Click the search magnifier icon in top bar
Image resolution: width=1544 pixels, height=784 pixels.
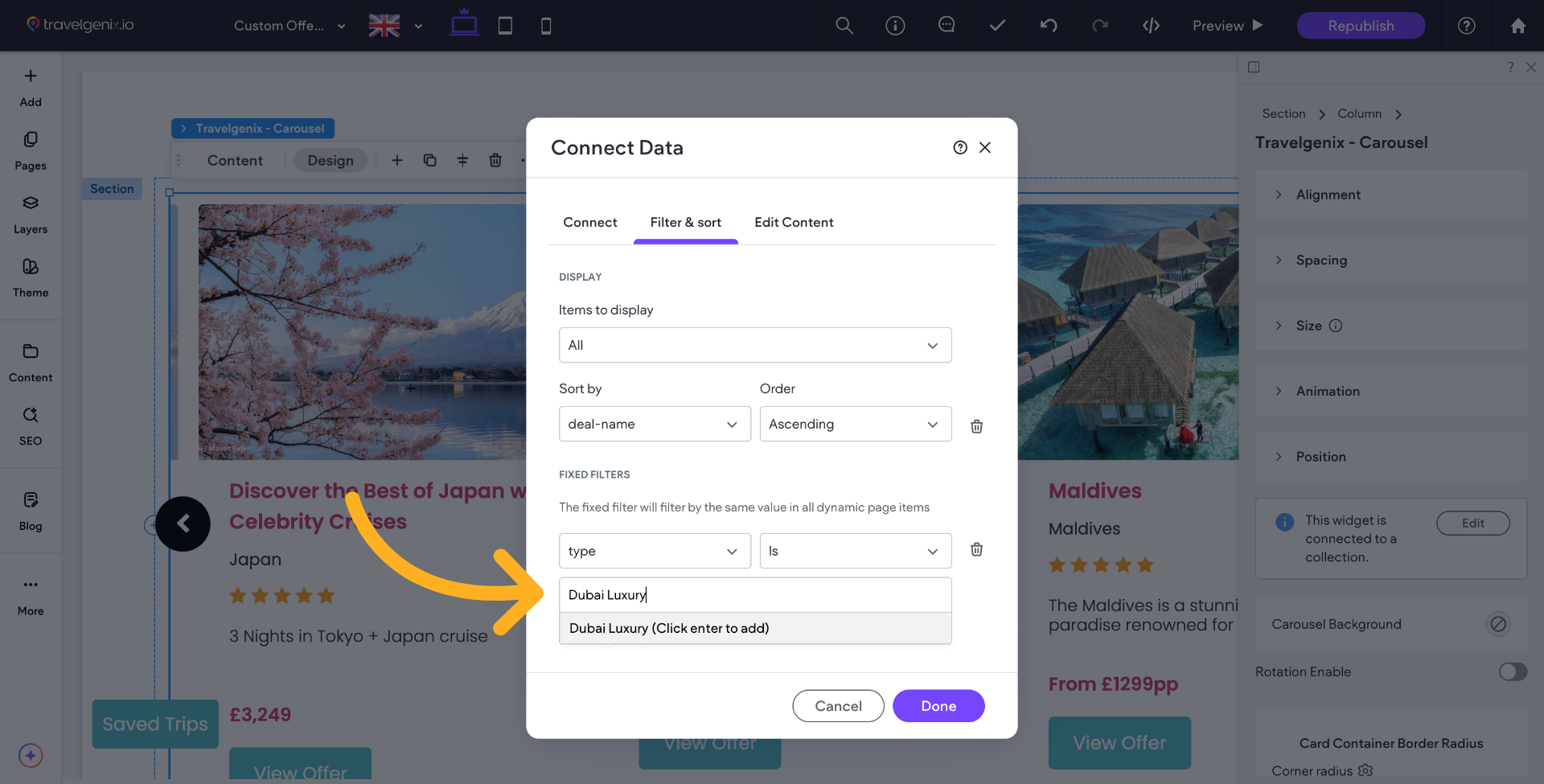(844, 26)
